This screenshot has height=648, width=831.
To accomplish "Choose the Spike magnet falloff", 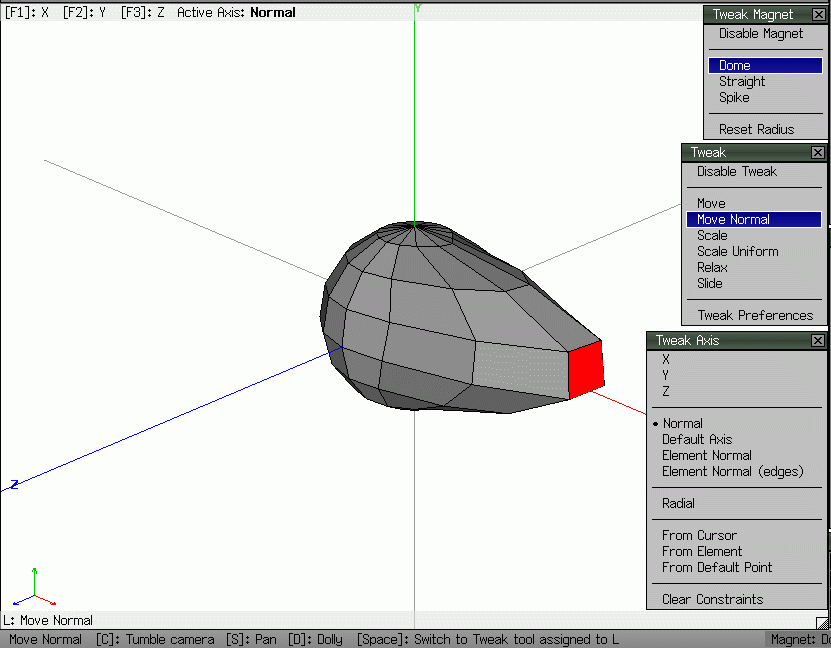I will click(x=735, y=97).
